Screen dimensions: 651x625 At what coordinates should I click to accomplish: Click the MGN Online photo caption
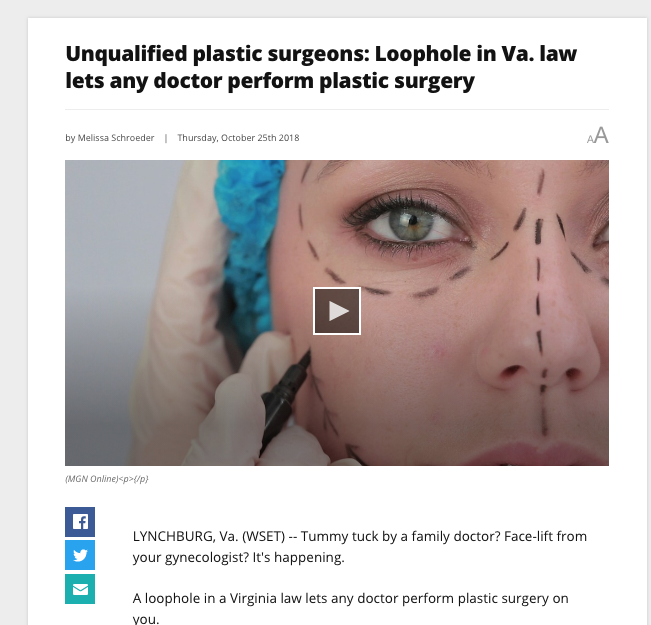(x=107, y=479)
